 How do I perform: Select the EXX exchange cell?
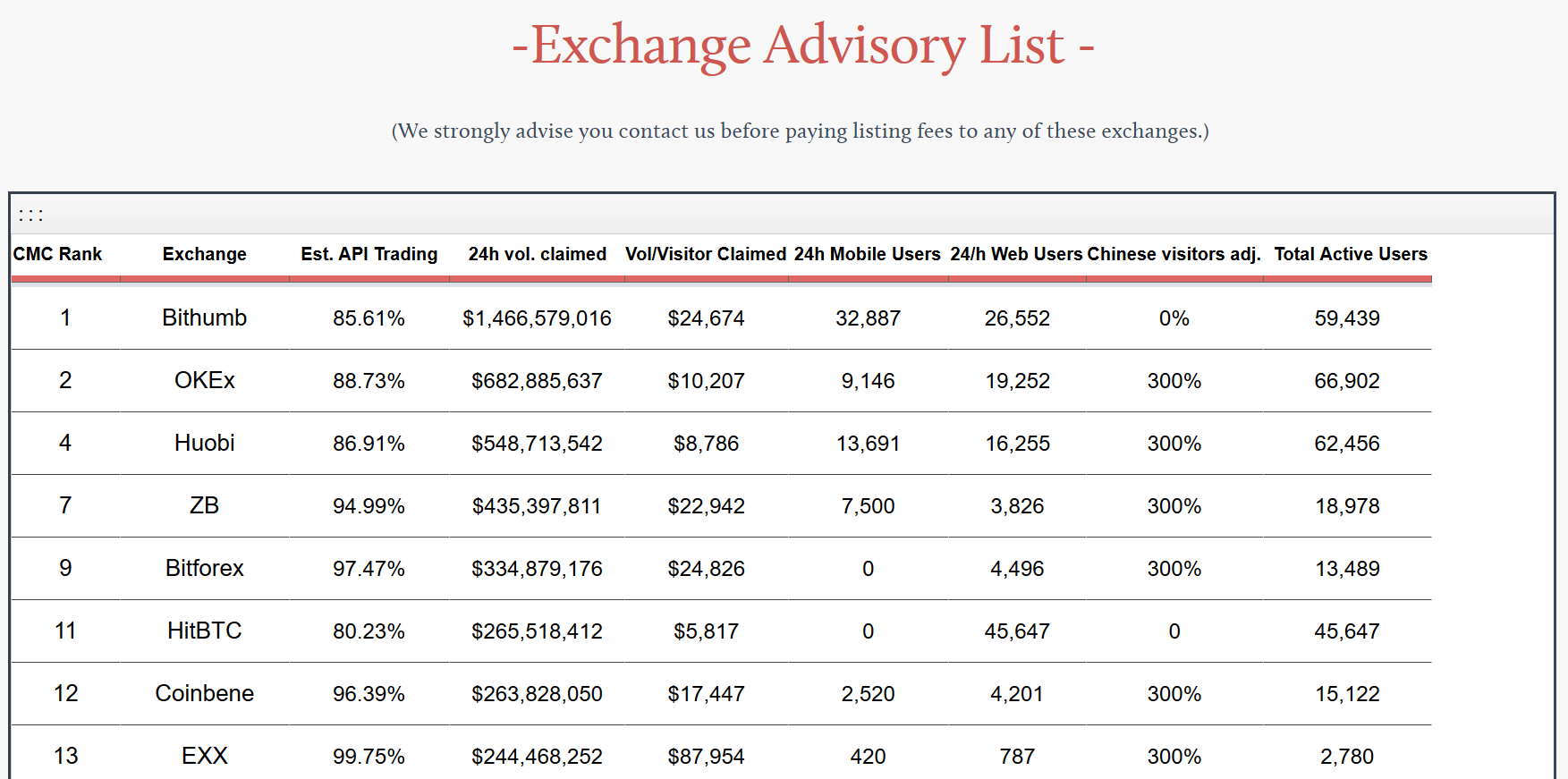click(x=204, y=757)
